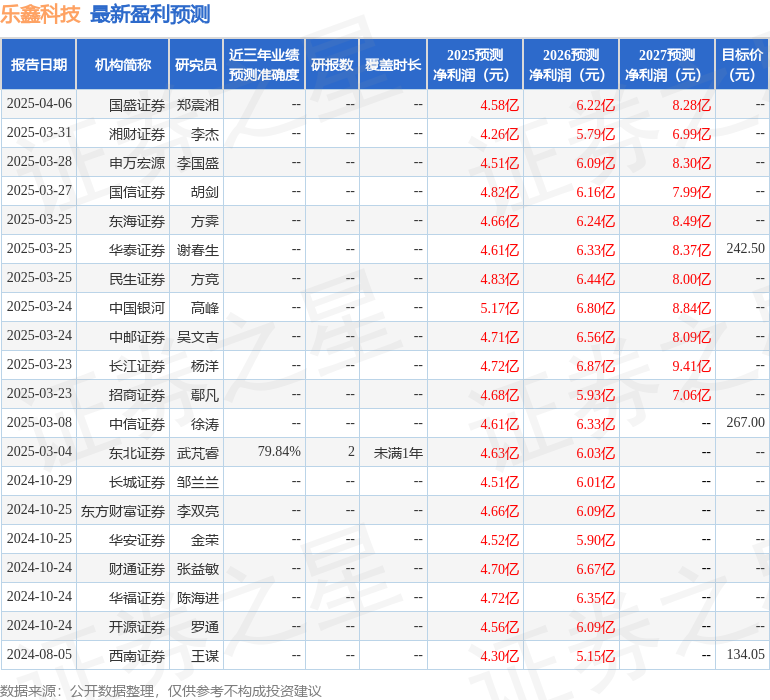Click 9.41亿 in 2027 forecast column

click(x=691, y=366)
